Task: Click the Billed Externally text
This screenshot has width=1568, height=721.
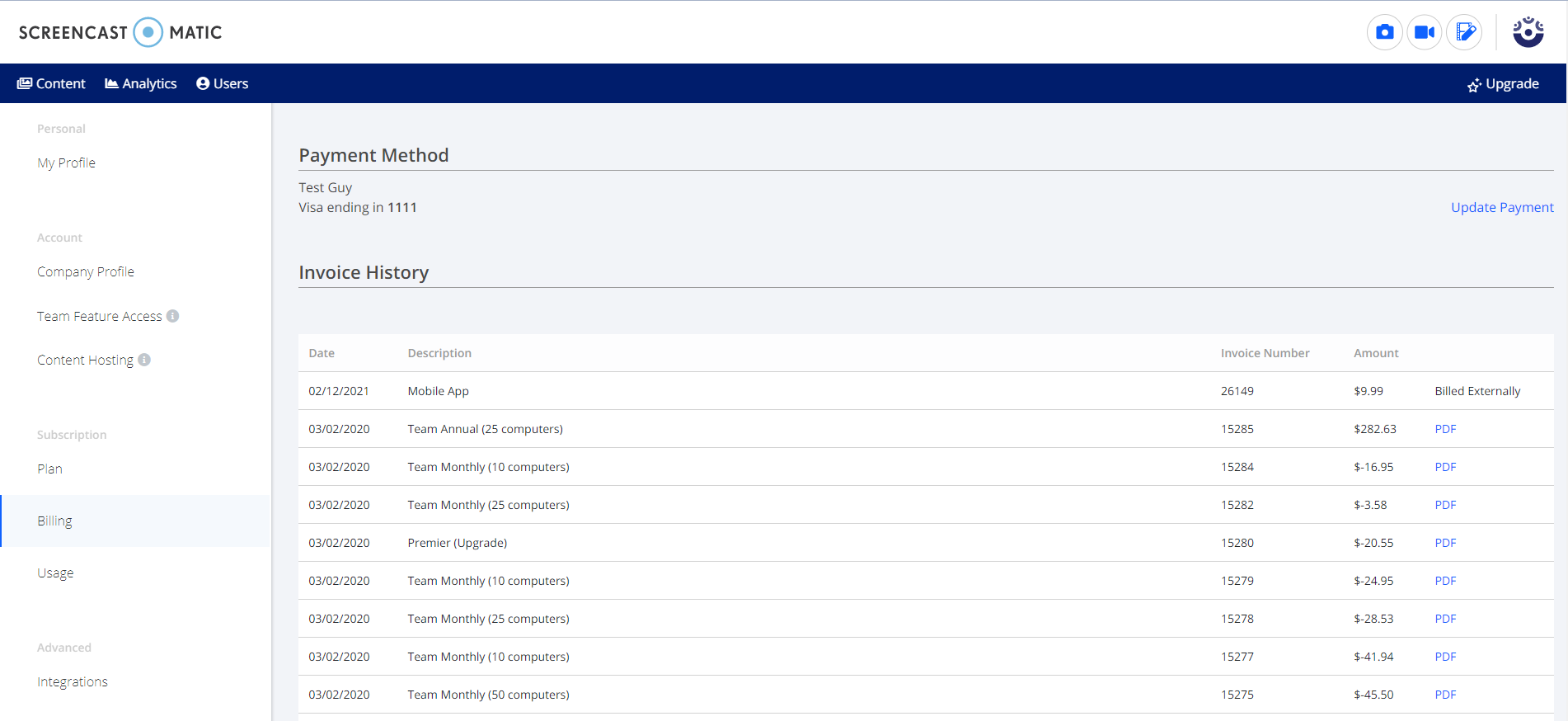Action: [x=1477, y=391]
